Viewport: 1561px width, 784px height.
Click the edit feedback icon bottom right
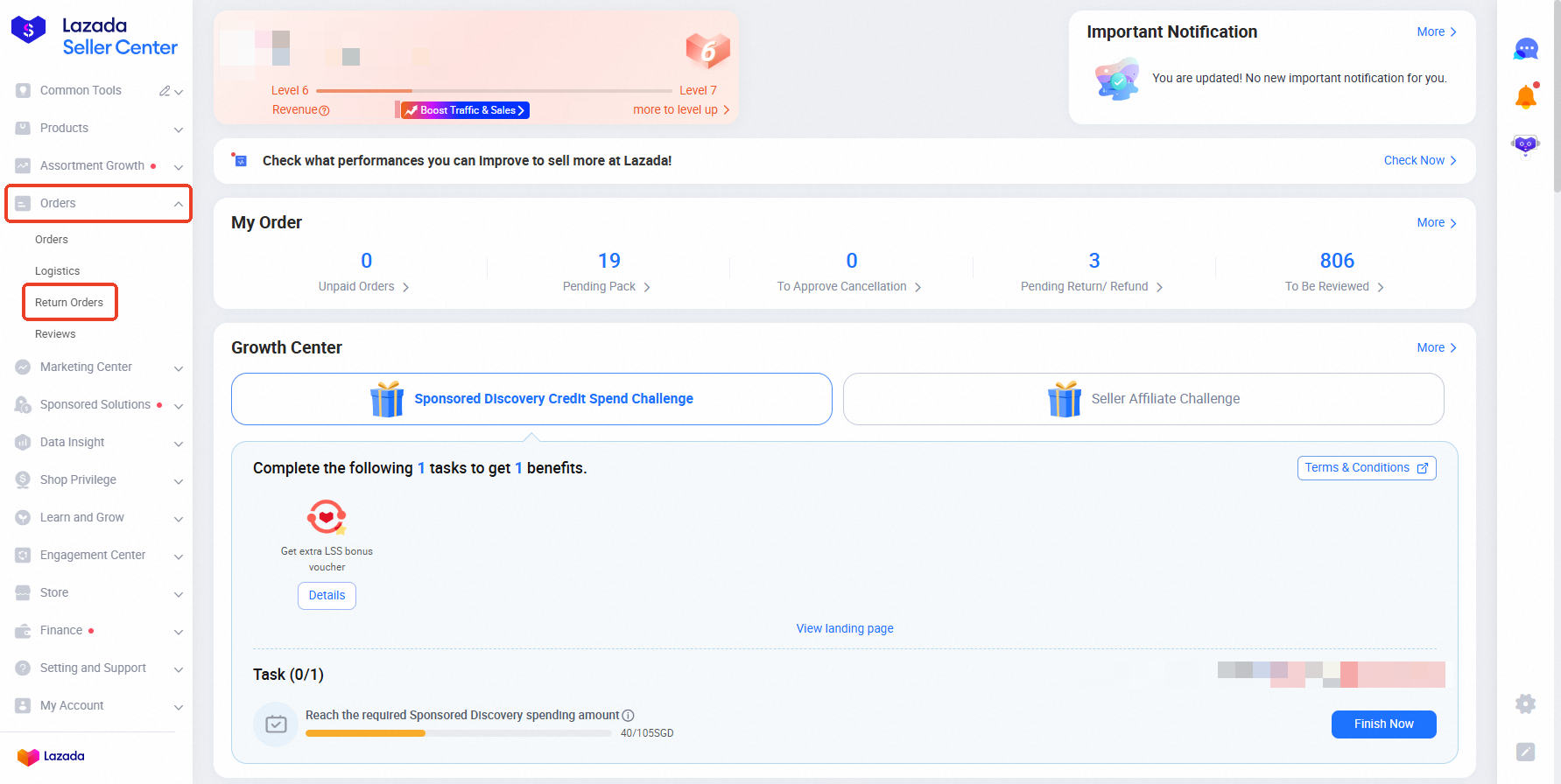pos(1526,752)
